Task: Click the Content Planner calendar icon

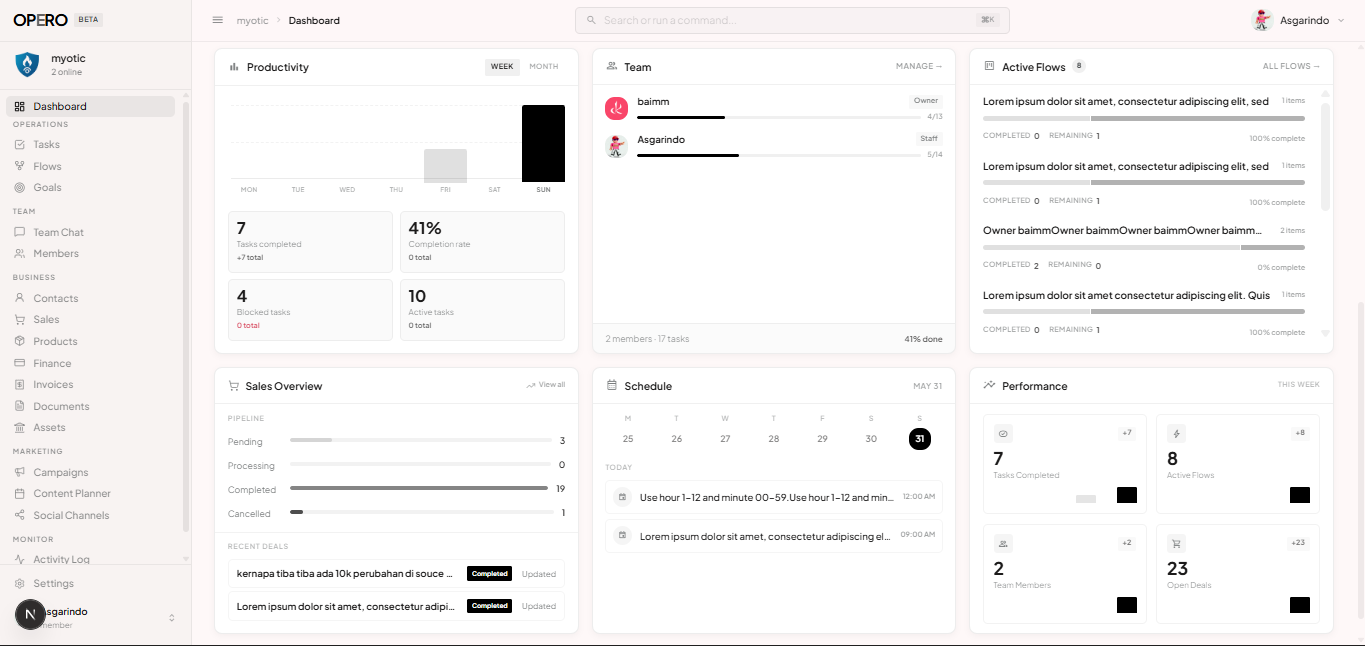Action: 20,494
